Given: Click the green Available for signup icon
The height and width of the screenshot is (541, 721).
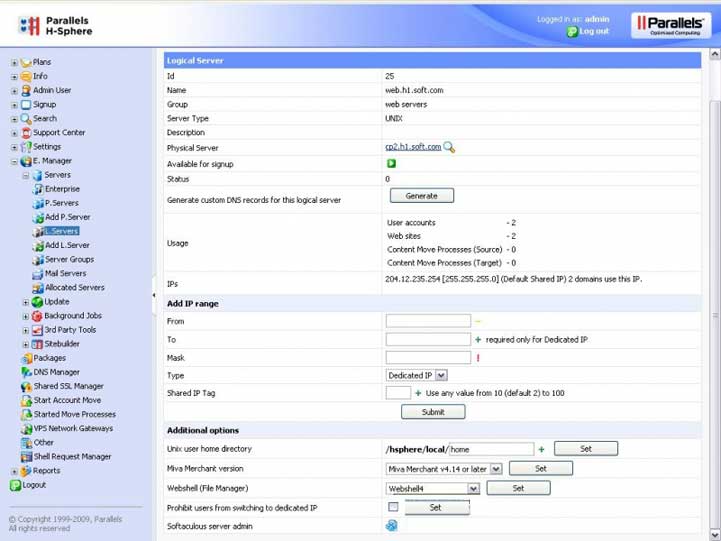Looking at the screenshot, I should tap(391, 163).
